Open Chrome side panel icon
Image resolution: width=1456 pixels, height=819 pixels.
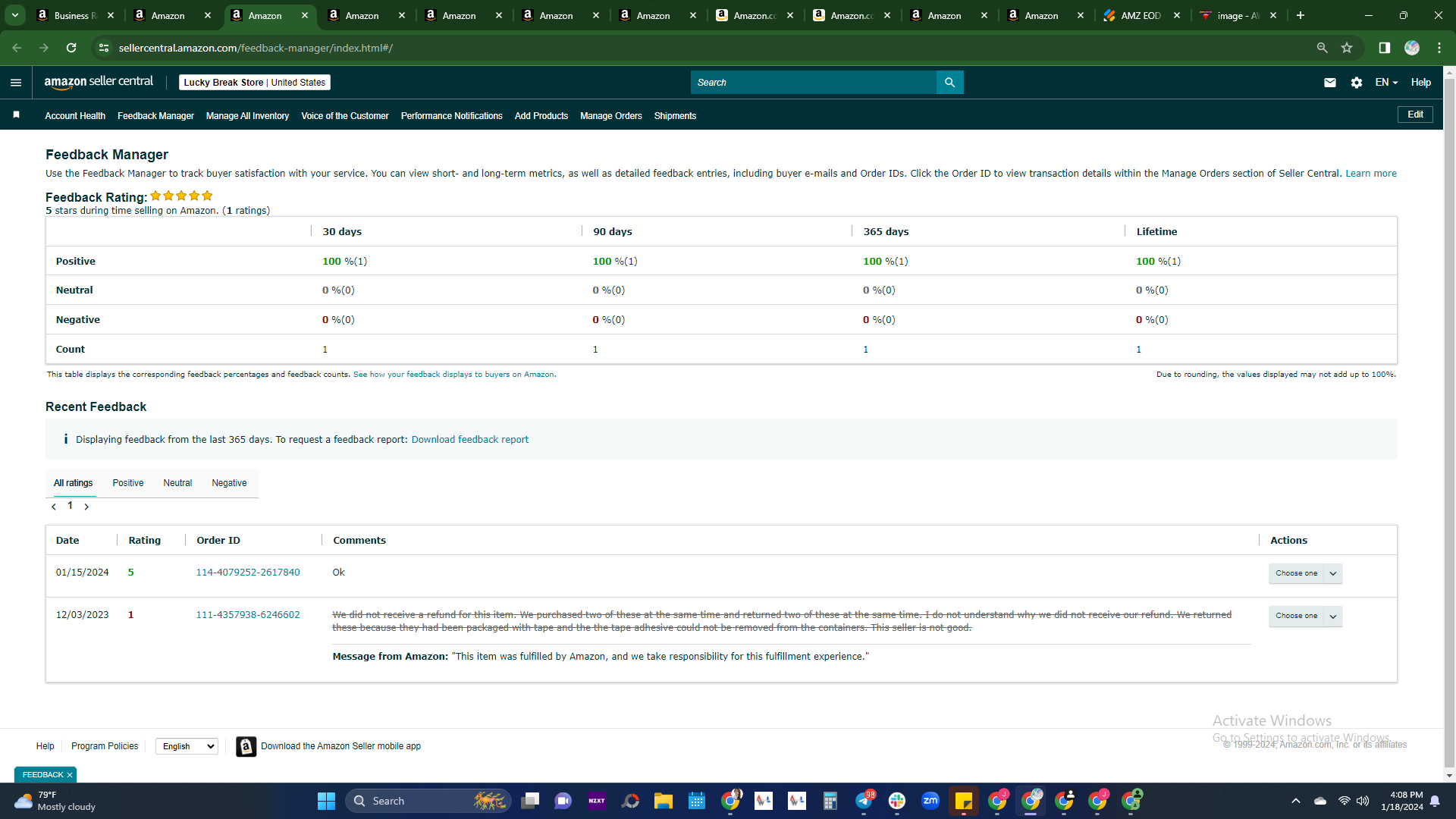tap(1385, 48)
